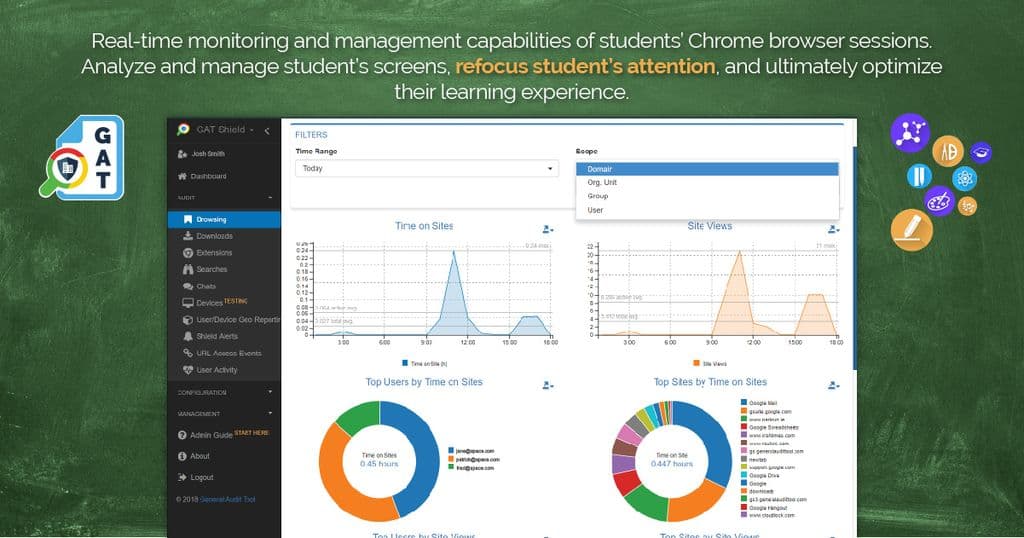Open export menu on Top Users by Time on Sites
This screenshot has width=1024, height=538.
tap(548, 385)
